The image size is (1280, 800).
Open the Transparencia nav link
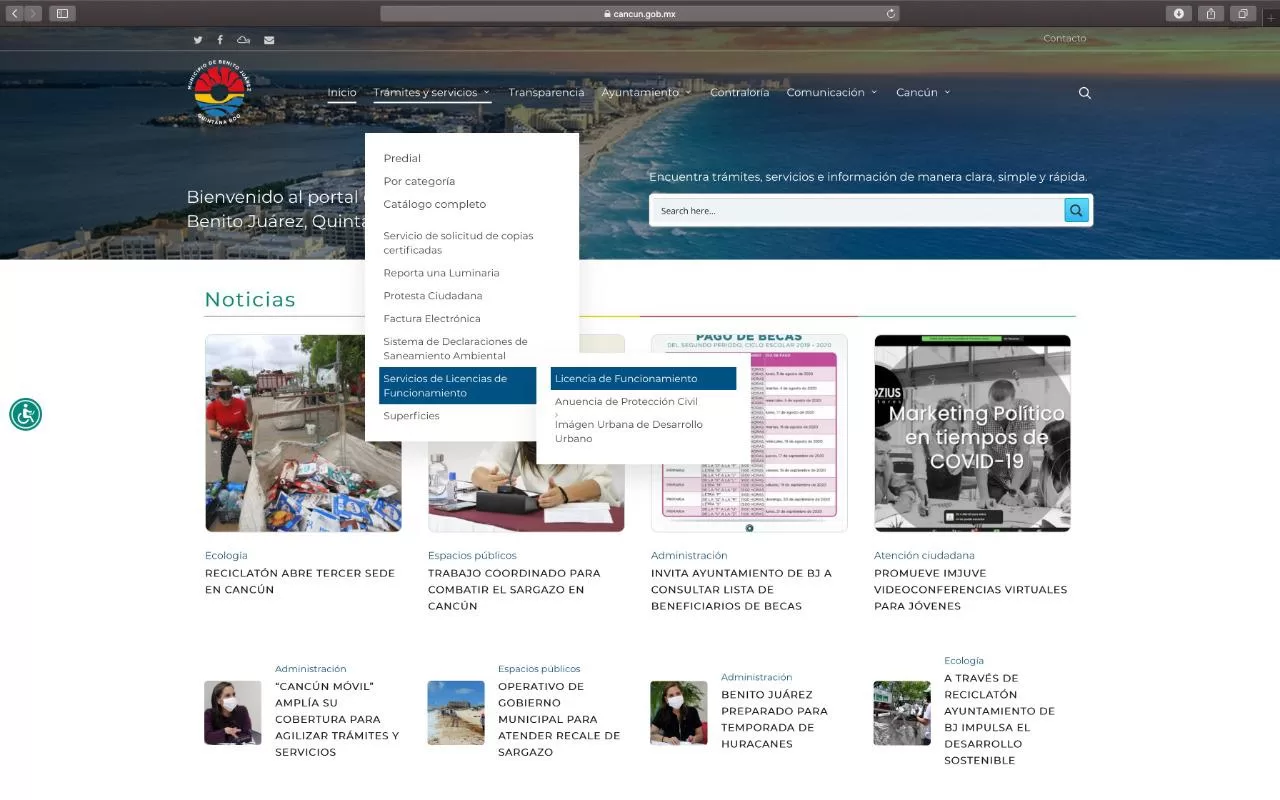(546, 92)
